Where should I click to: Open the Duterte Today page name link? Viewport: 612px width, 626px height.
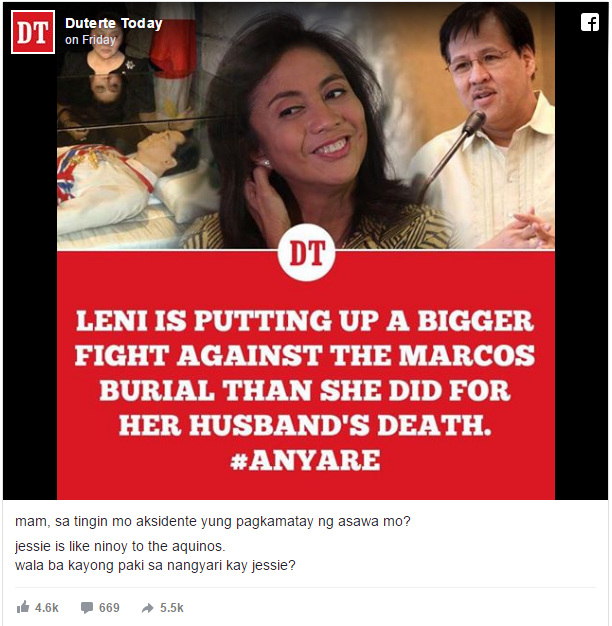tap(113, 24)
